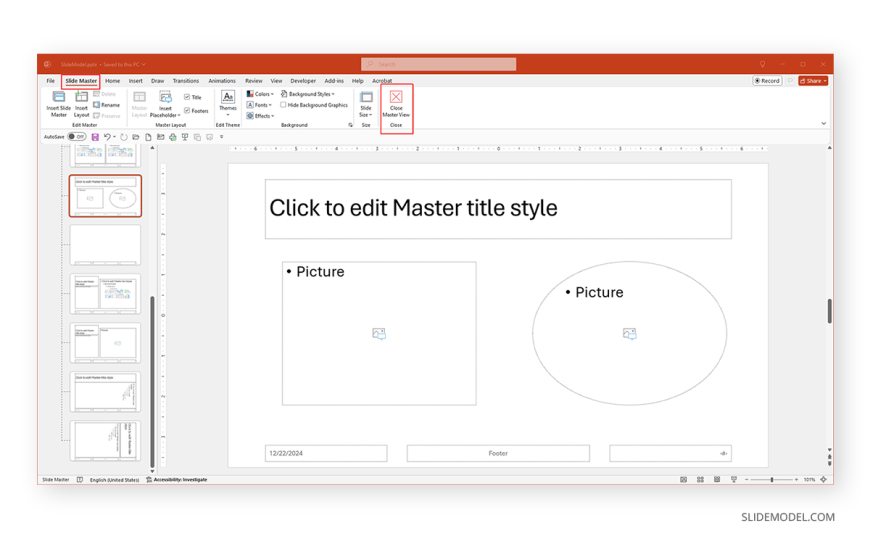The height and width of the screenshot is (539, 870).
Task: Click the Insert Layout icon
Action: click(x=82, y=97)
